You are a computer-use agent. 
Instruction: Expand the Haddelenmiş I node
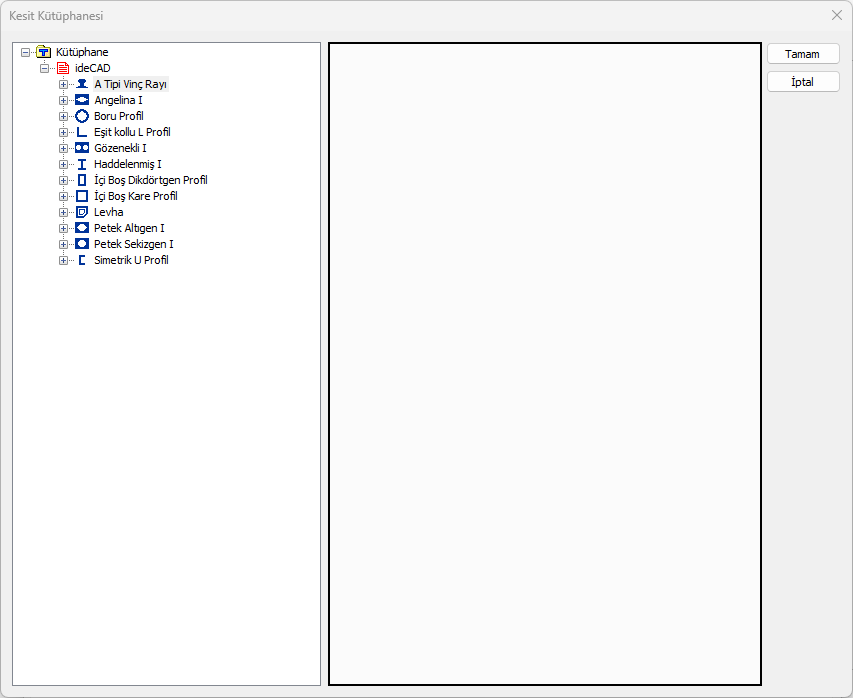(64, 164)
